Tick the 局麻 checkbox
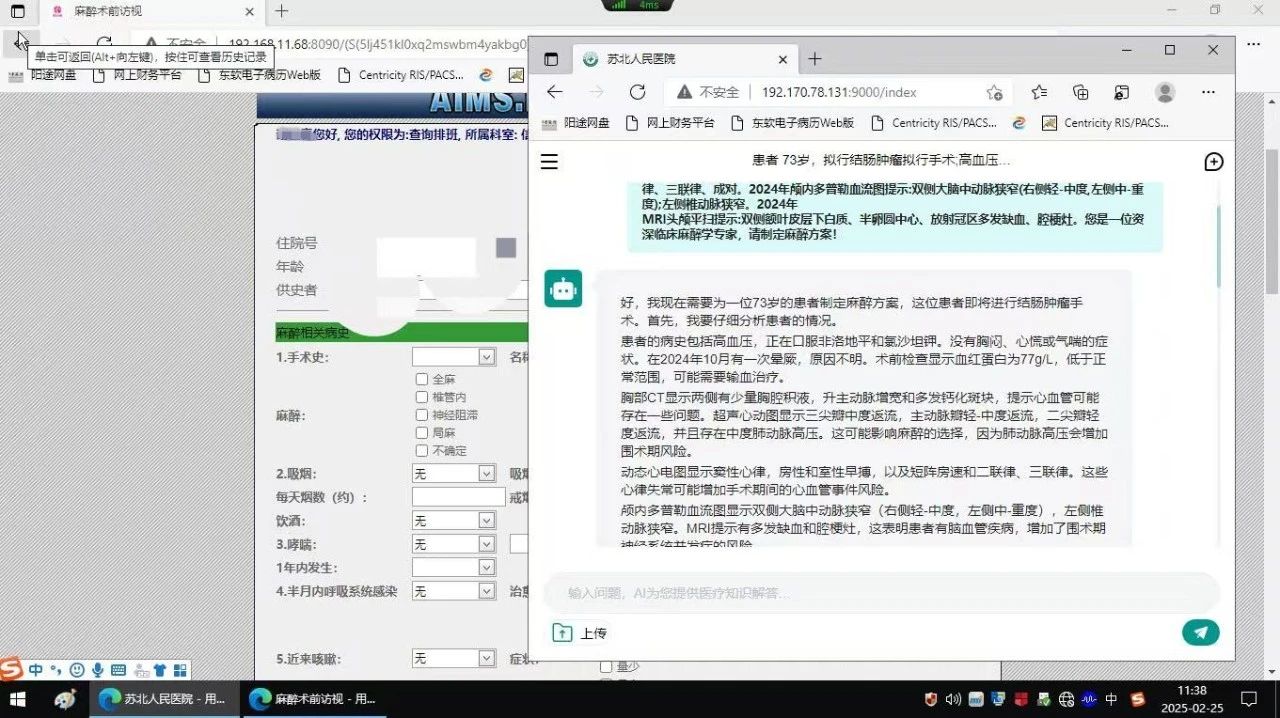The height and width of the screenshot is (718, 1280). pyautogui.click(x=423, y=433)
